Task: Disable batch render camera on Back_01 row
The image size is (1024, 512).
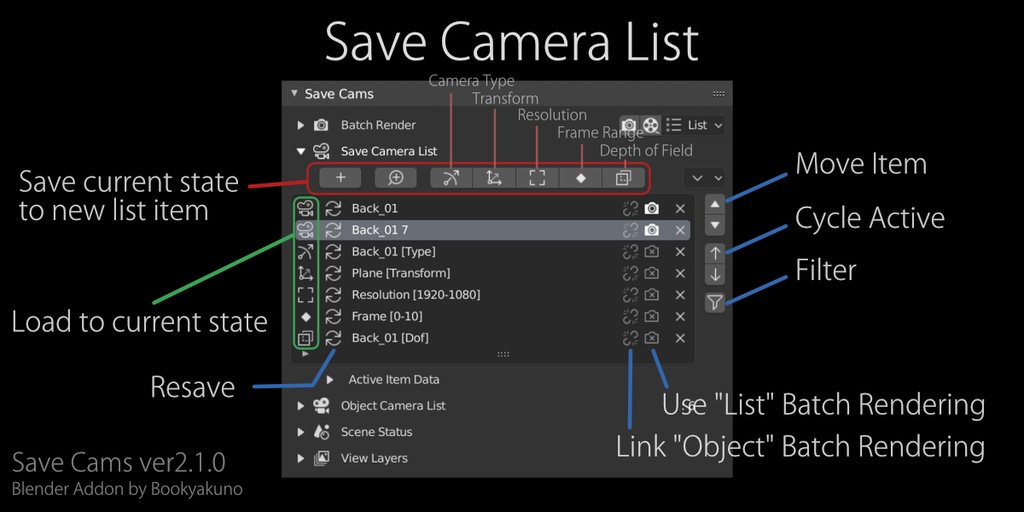Action: (x=651, y=208)
